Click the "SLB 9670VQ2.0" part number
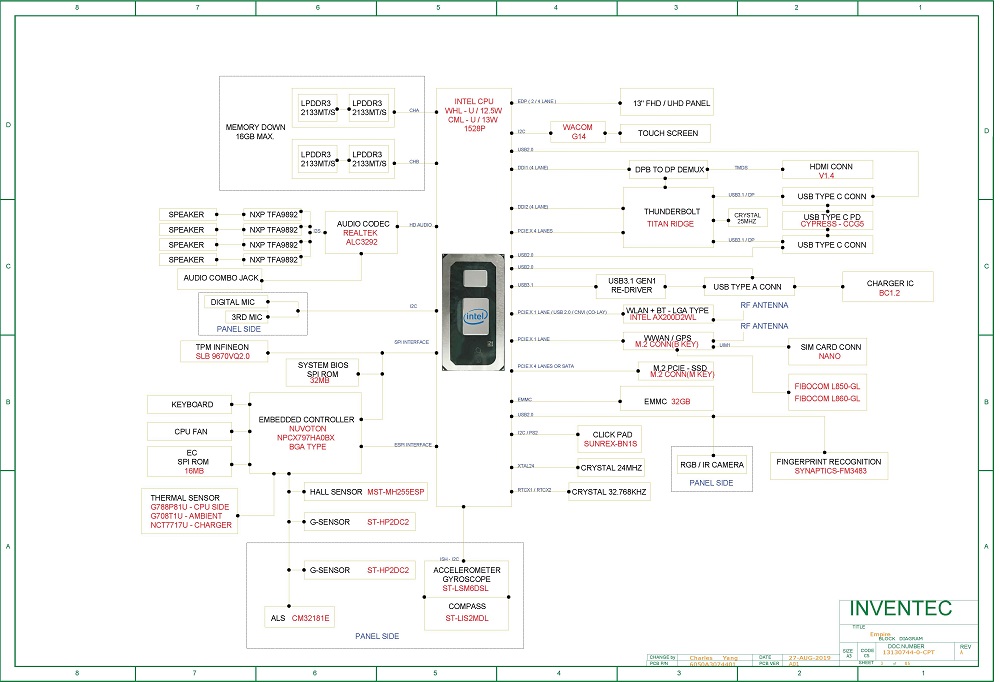Viewport: 1000px width, 682px height. point(223,357)
